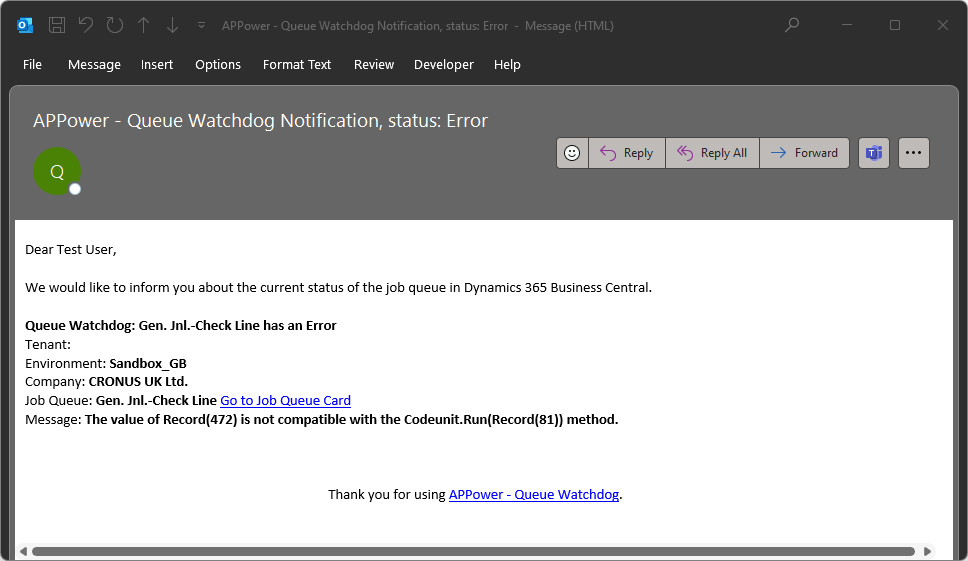Open the Format Text tab
This screenshot has width=968, height=561.
coord(297,64)
